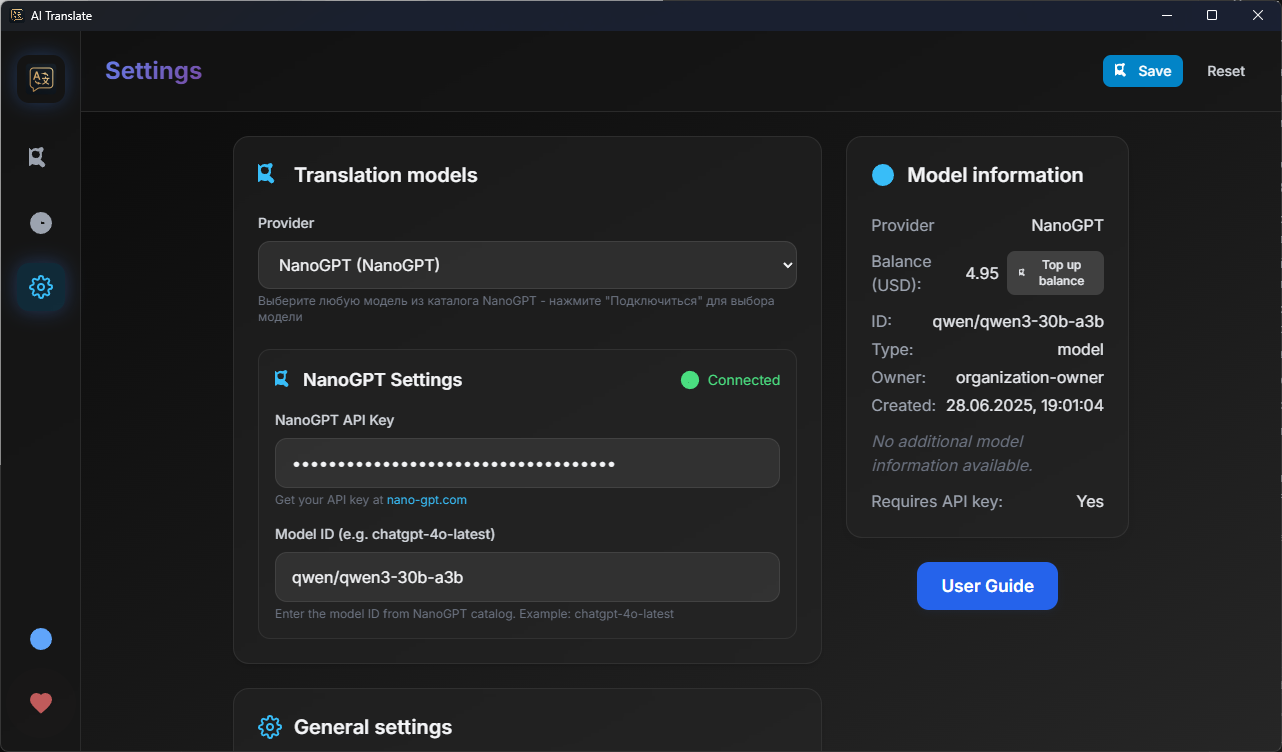Click the AI Translate title bar app icon
This screenshot has width=1282, height=752.
click(17, 15)
